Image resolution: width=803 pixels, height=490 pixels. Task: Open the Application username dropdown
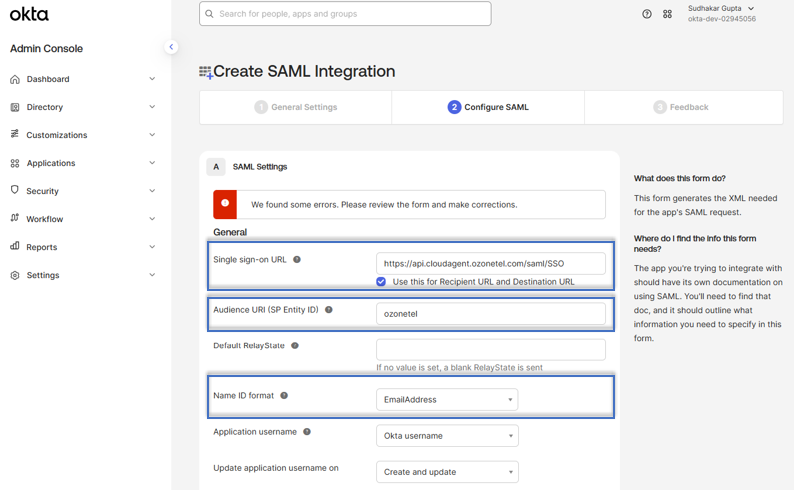447,436
